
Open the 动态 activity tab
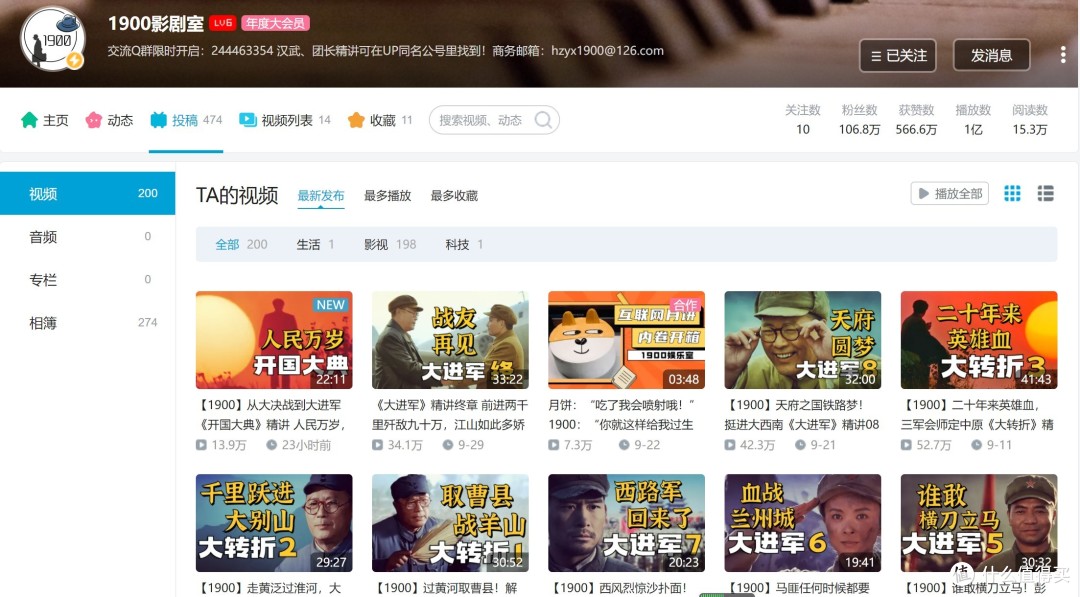pyautogui.click(x=109, y=120)
